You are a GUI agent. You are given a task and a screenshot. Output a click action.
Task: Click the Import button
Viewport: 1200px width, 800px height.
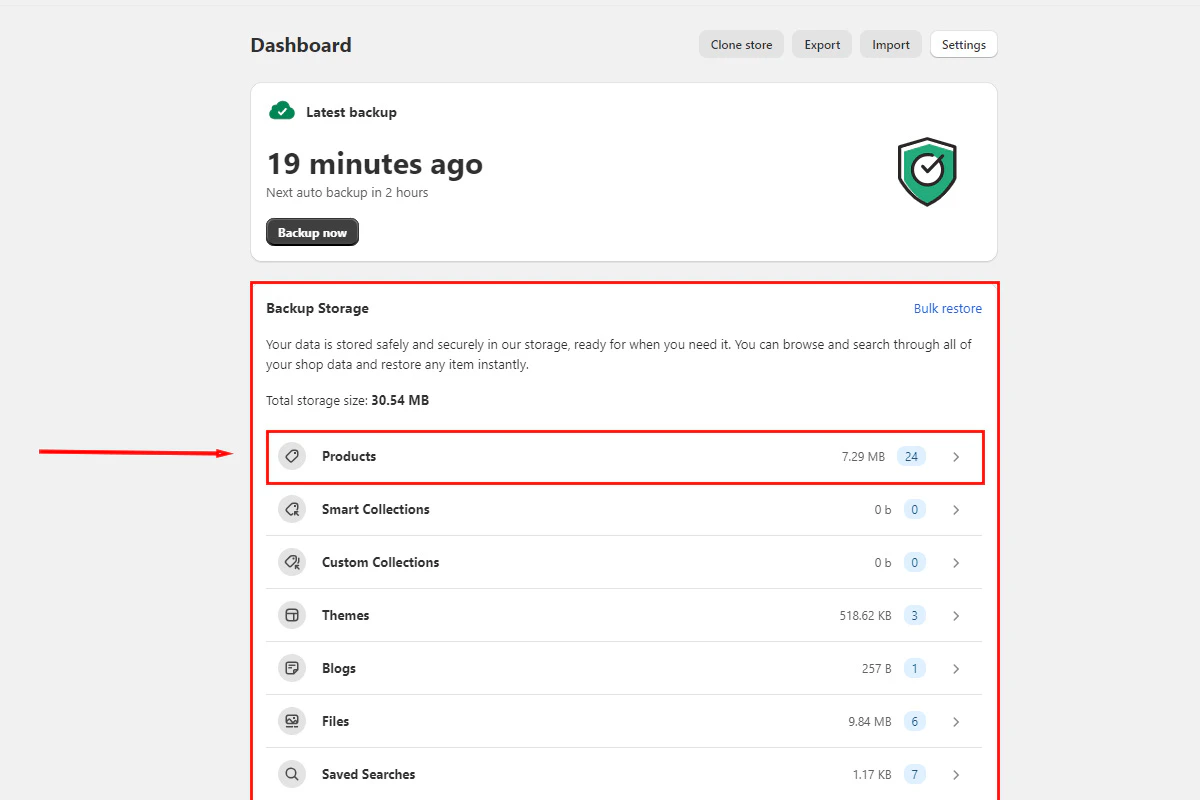click(x=890, y=44)
